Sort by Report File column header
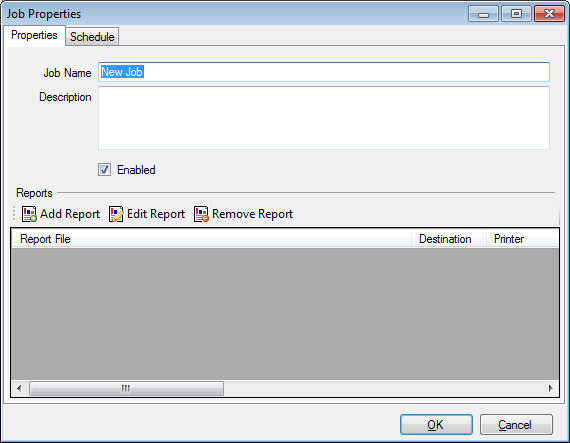This screenshot has height=443, width=570. pyautogui.click(x=211, y=239)
